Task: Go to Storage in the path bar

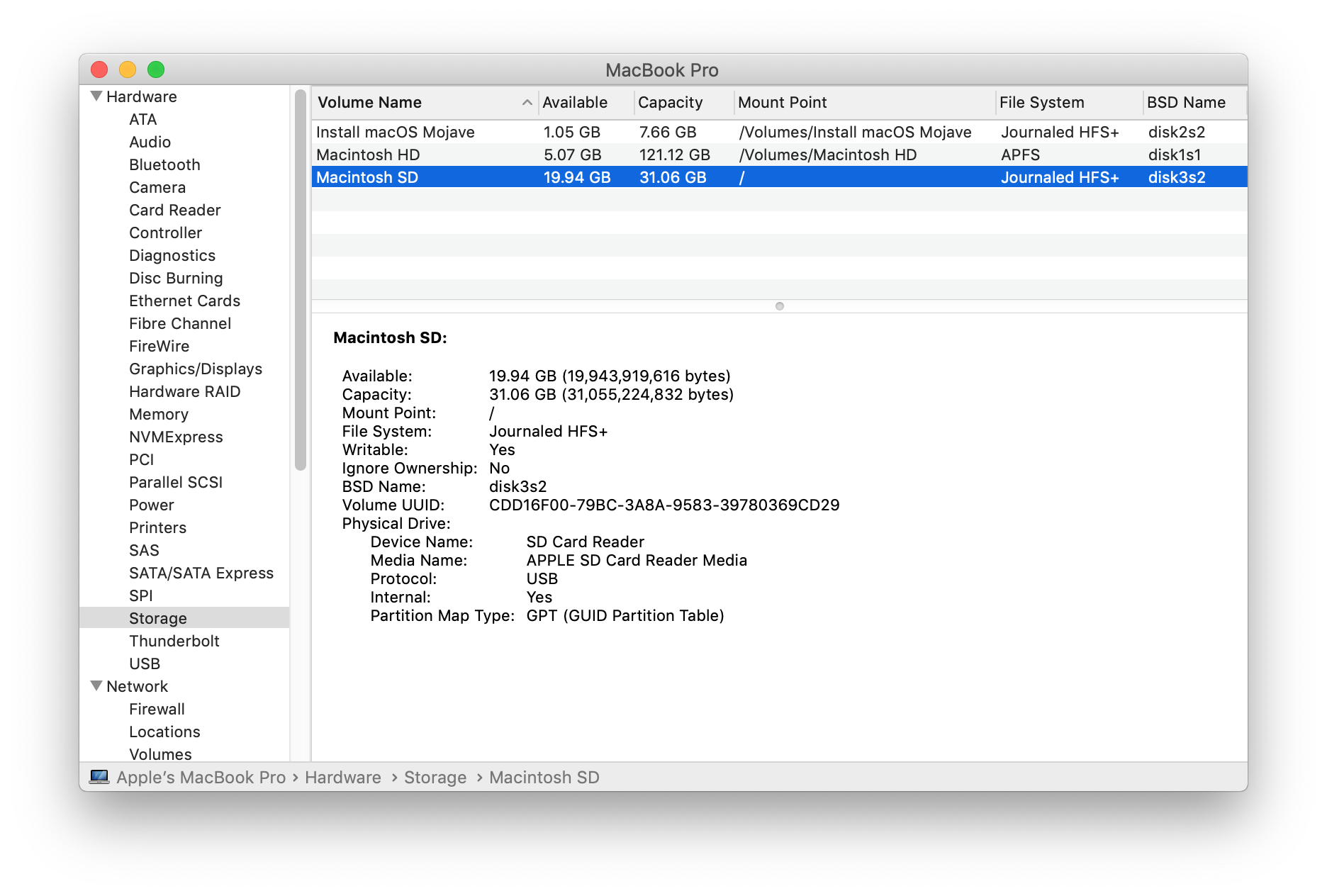Action: (x=435, y=777)
